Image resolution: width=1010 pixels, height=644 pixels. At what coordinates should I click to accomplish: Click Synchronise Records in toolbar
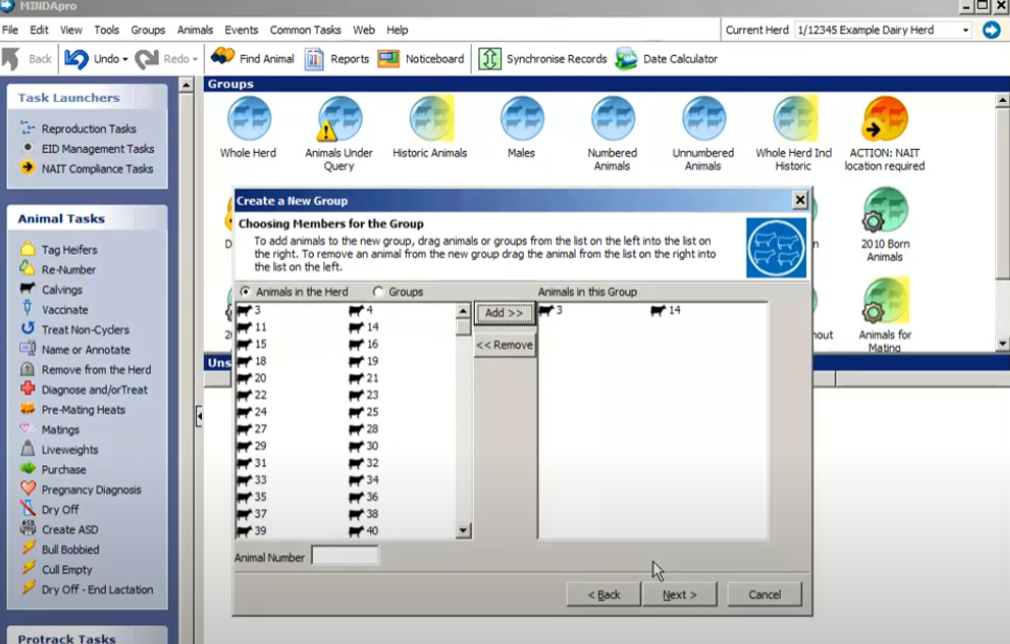(542, 59)
